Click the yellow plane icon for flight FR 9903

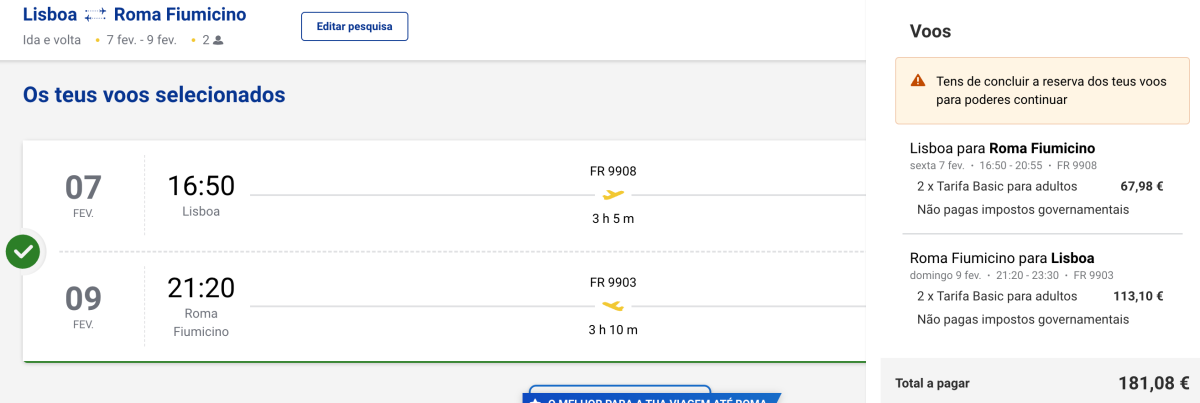point(613,305)
